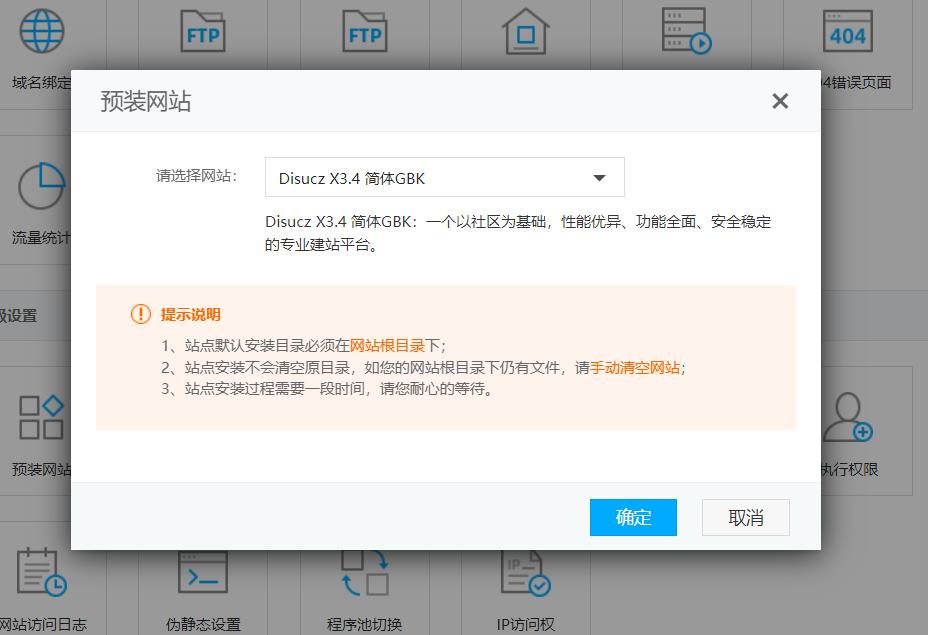Open 域名绑定 globe icon in background

(x=41, y=31)
